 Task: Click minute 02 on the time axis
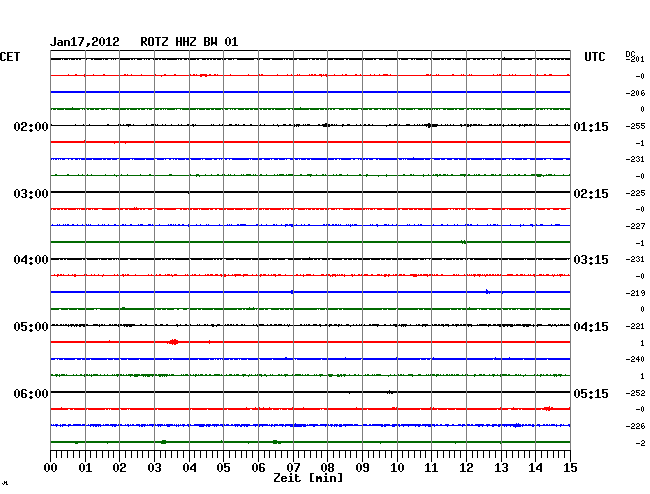(119, 468)
